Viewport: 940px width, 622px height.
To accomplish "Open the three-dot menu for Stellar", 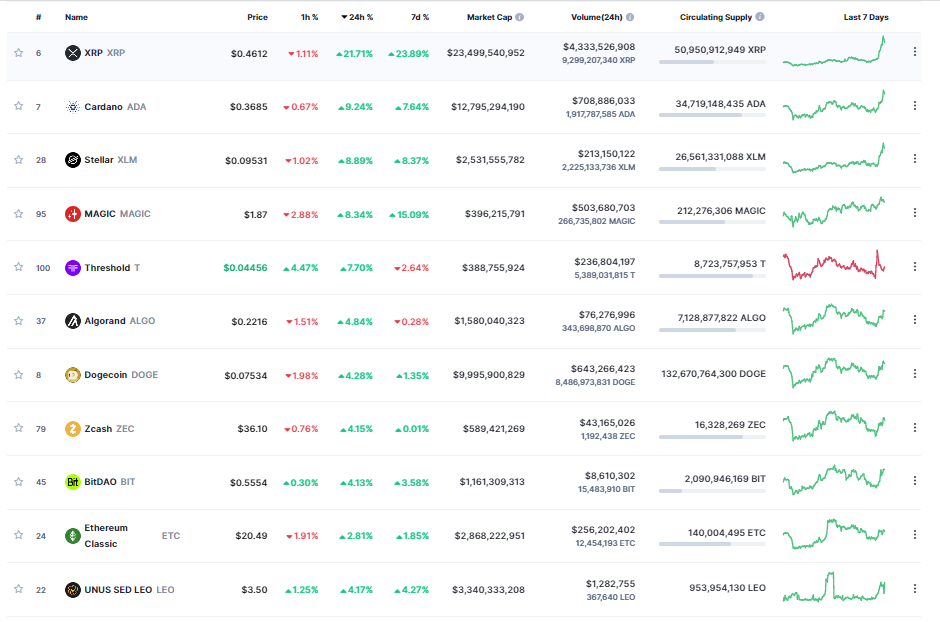I will point(915,159).
